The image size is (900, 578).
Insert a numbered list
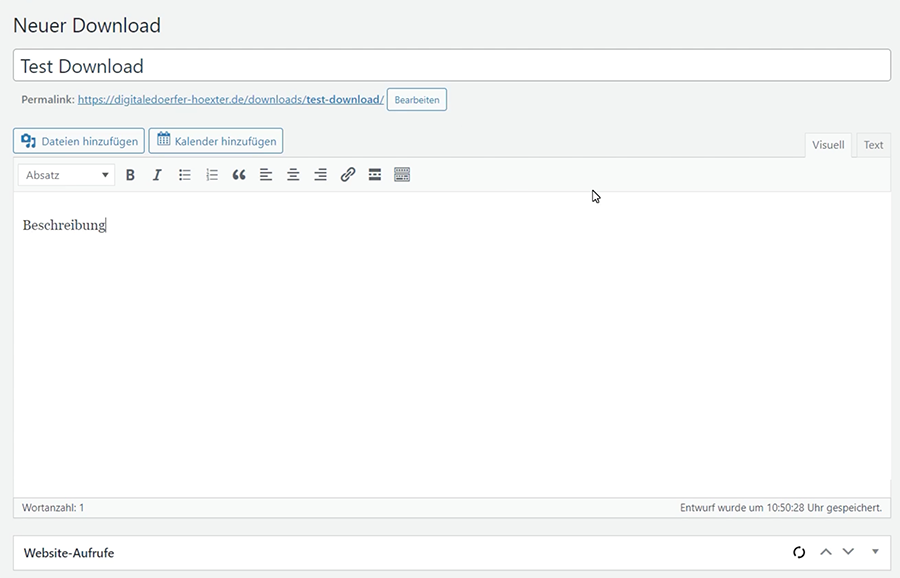pyautogui.click(x=212, y=175)
